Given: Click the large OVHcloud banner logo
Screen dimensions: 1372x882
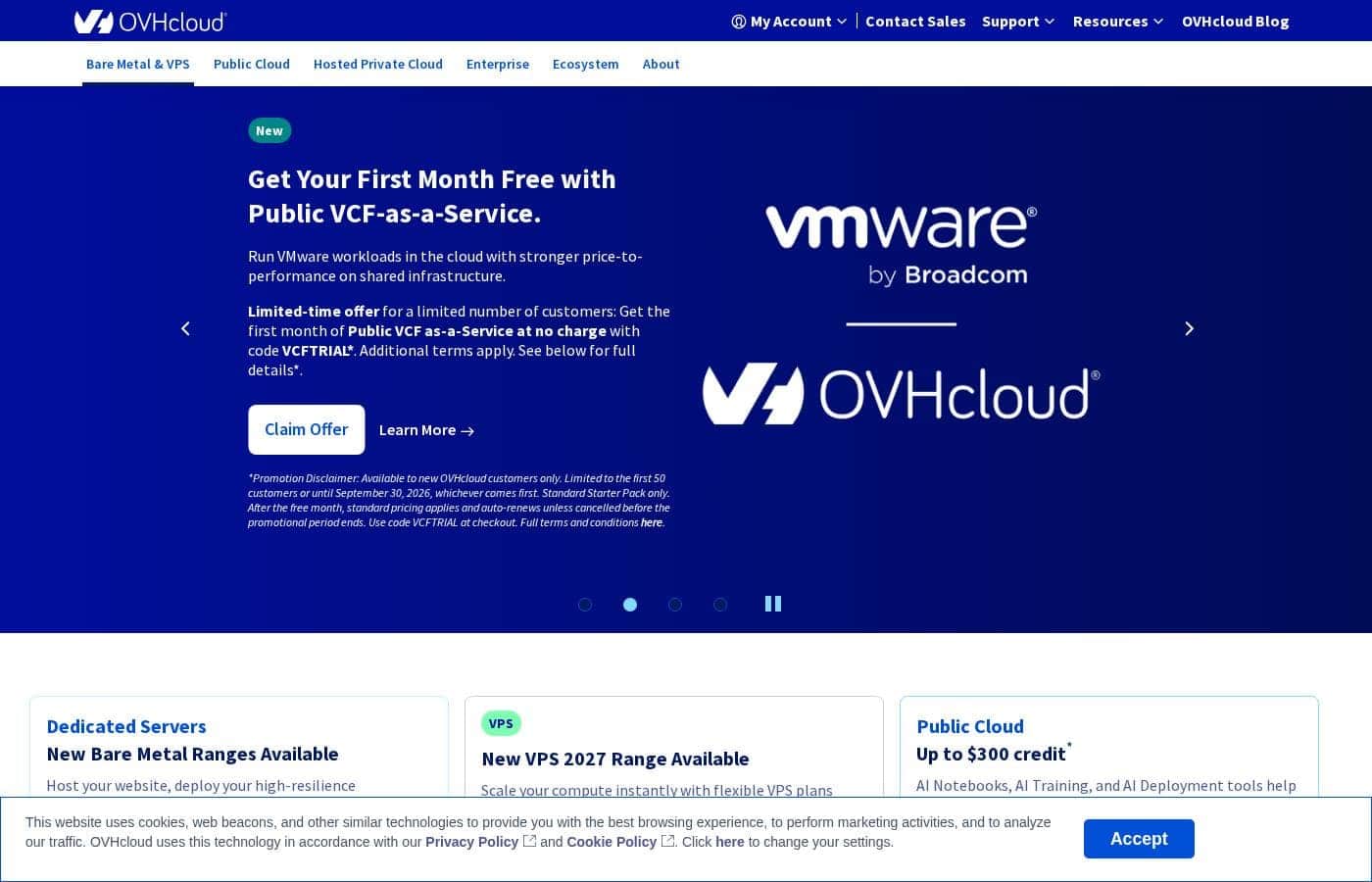Looking at the screenshot, I should pyautogui.click(x=901, y=394).
